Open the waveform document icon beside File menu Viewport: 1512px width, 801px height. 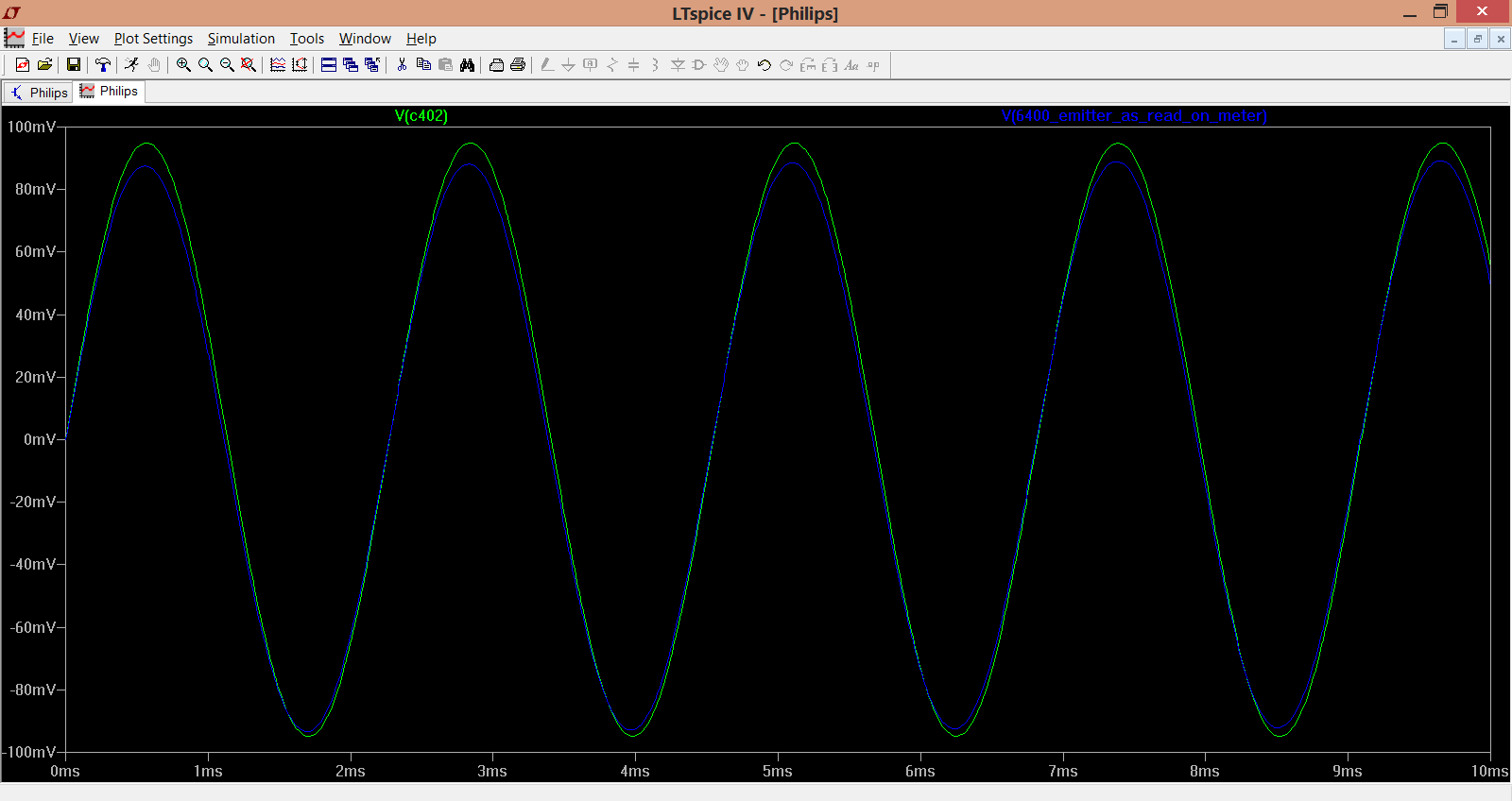coord(14,38)
